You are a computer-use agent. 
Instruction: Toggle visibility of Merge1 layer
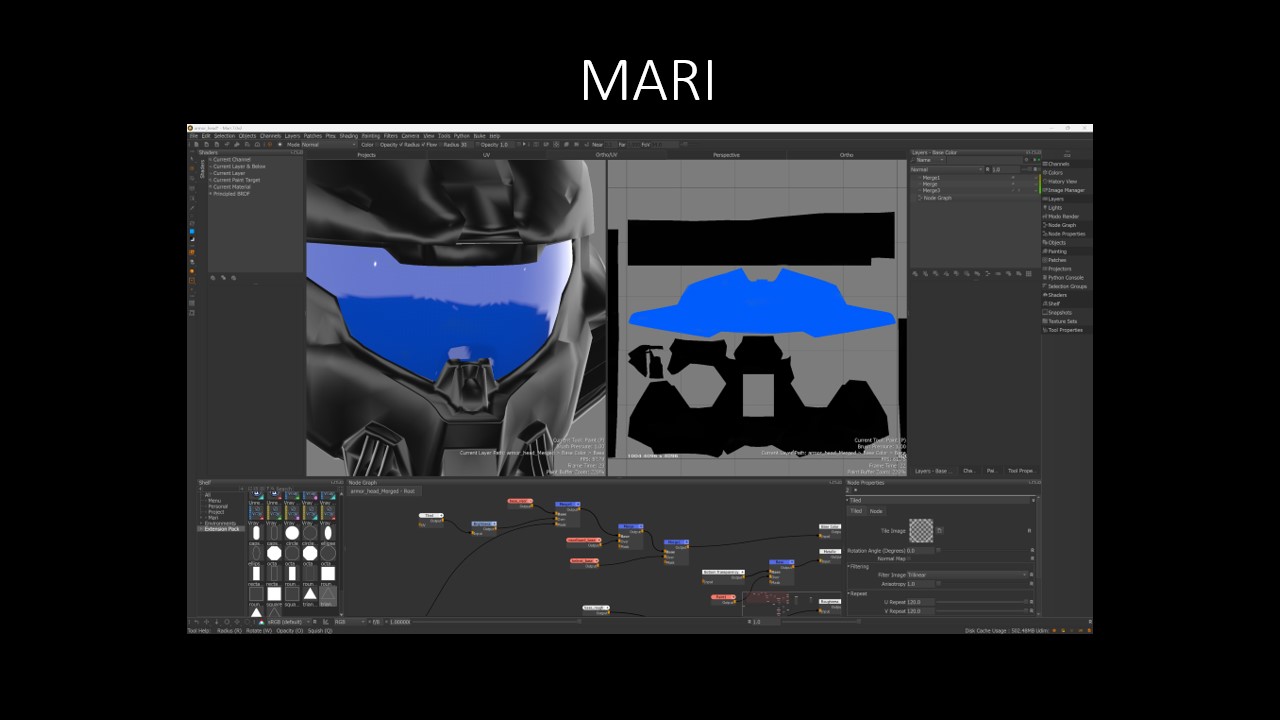coord(1012,178)
